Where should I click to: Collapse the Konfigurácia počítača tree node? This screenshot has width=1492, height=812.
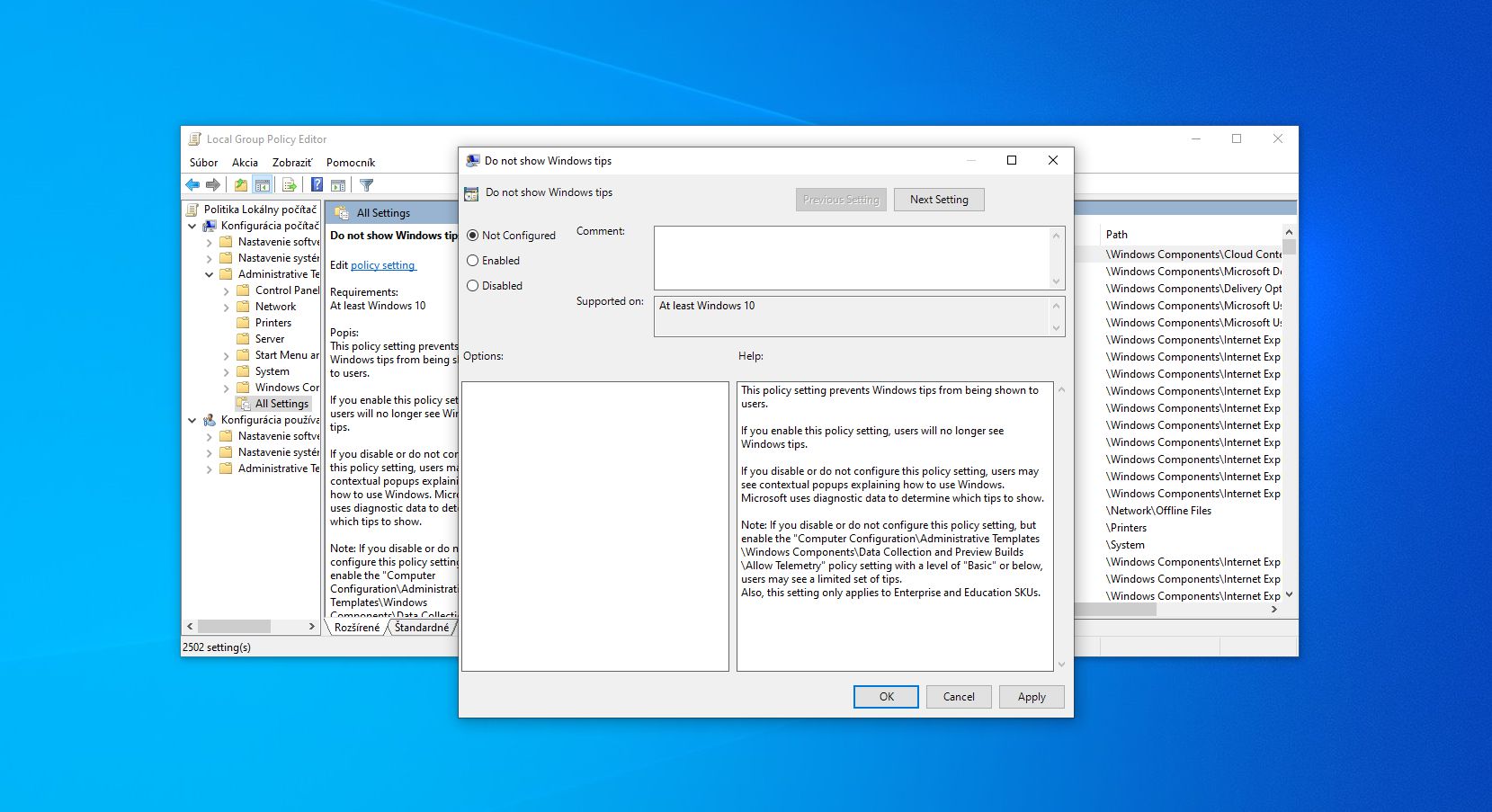[192, 227]
